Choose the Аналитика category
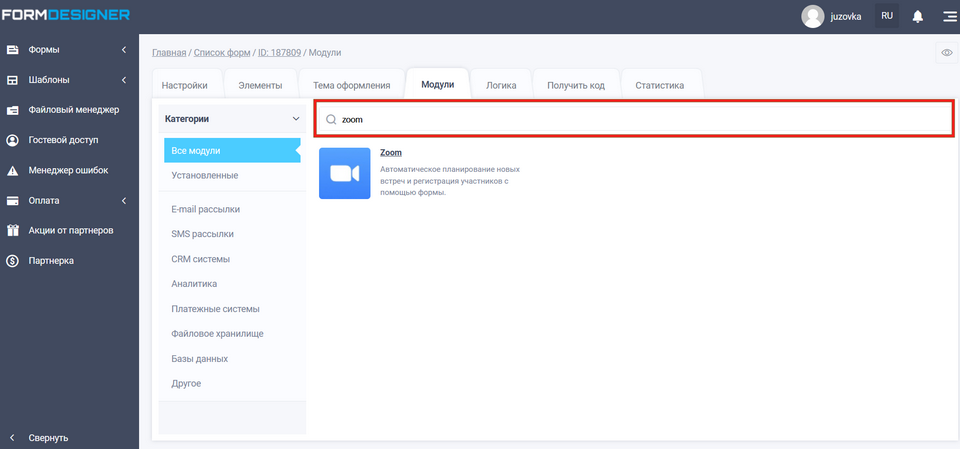The width and height of the screenshot is (960, 449). click(x=194, y=284)
